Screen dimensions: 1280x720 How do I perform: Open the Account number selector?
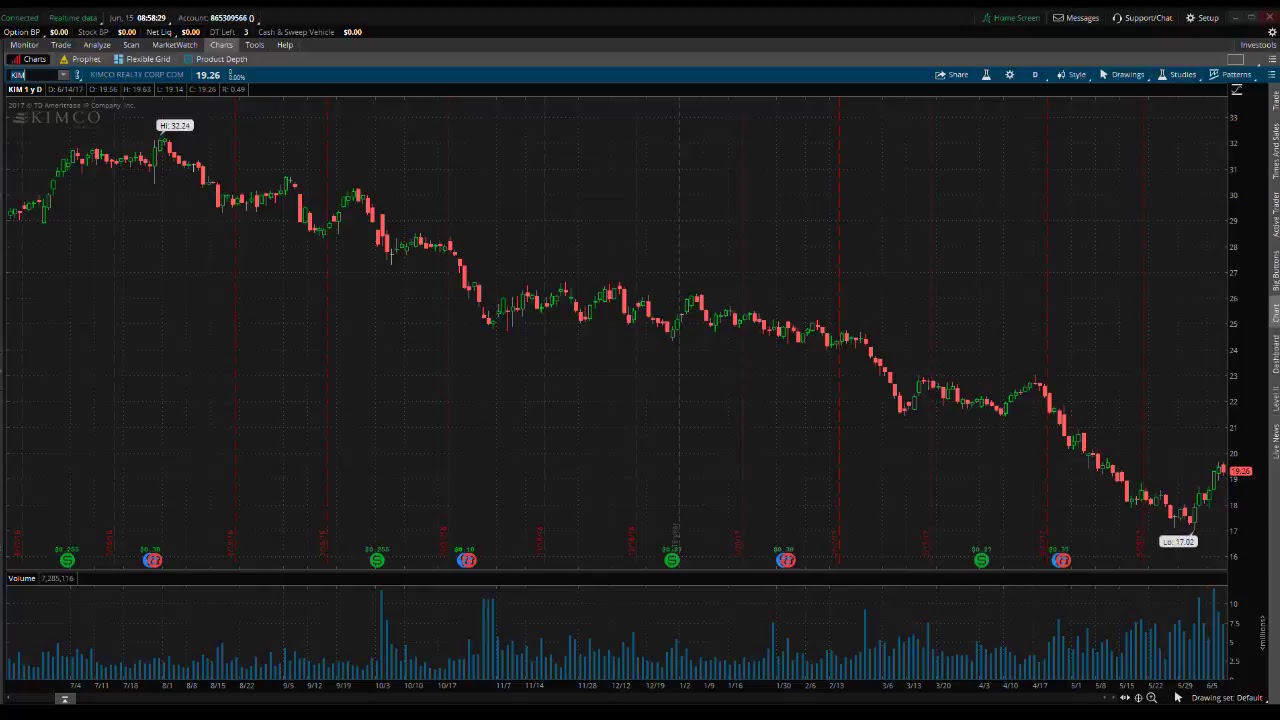(x=216, y=18)
